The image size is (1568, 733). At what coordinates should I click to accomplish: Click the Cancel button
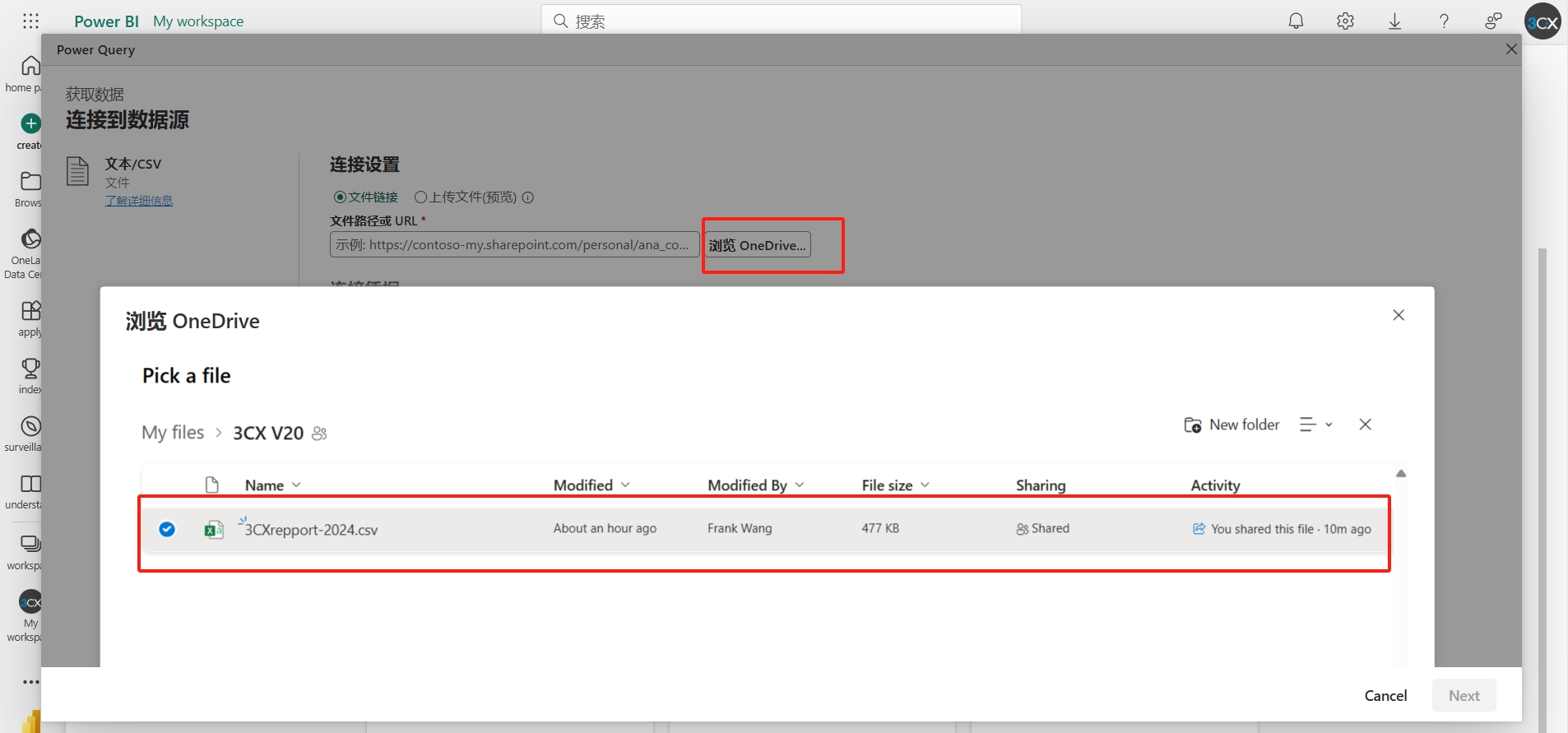pos(1385,696)
